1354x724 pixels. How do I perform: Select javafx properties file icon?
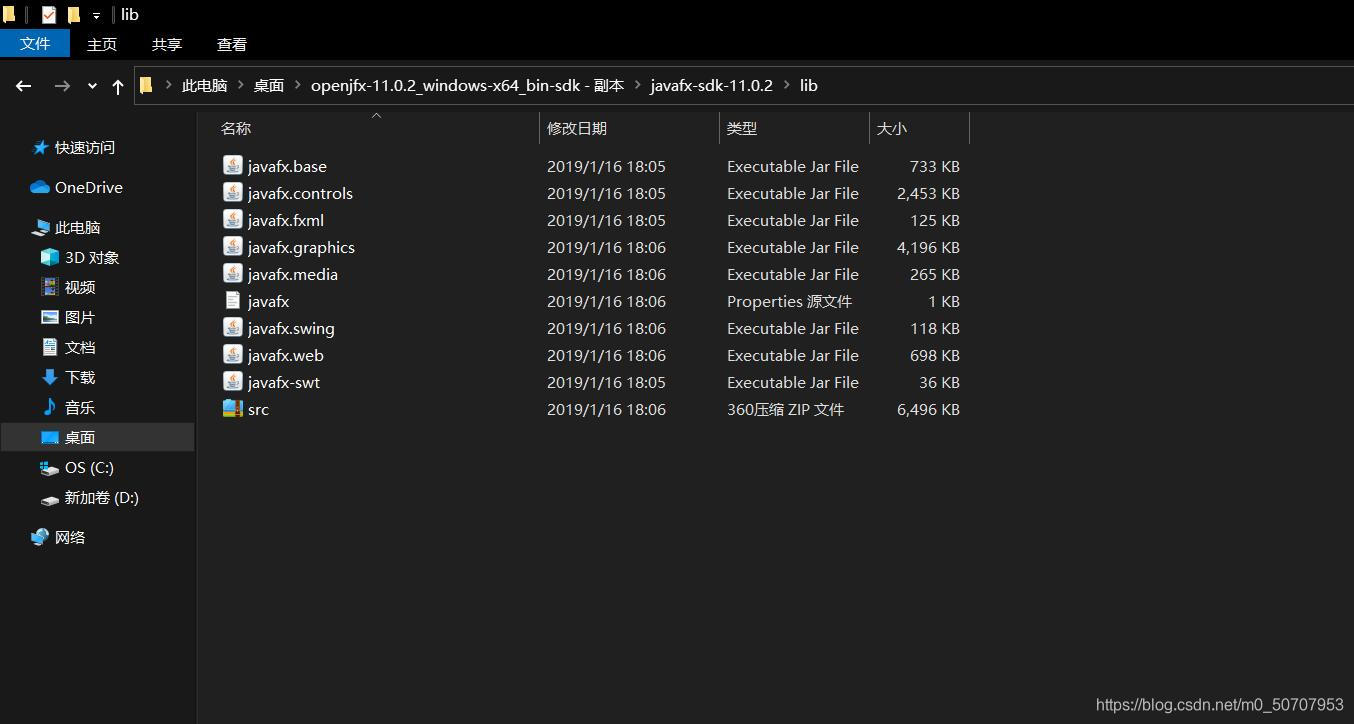coord(232,301)
